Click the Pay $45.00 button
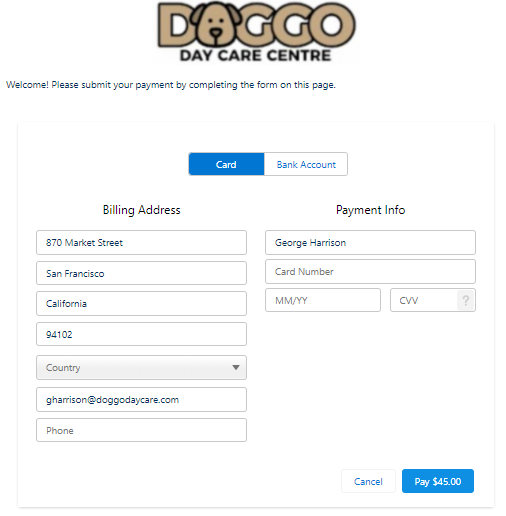506x516 pixels. coord(437,481)
